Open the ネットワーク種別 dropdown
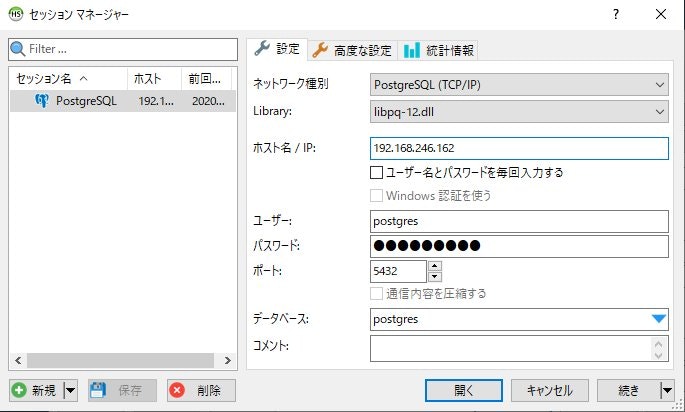Image resolution: width=685 pixels, height=412 pixels. point(519,85)
